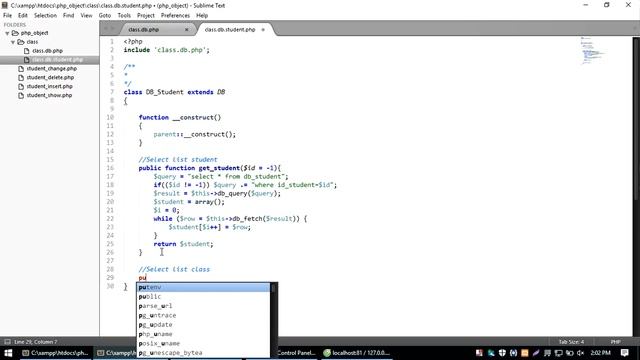Click the '//Select list student' comment

coord(178,160)
